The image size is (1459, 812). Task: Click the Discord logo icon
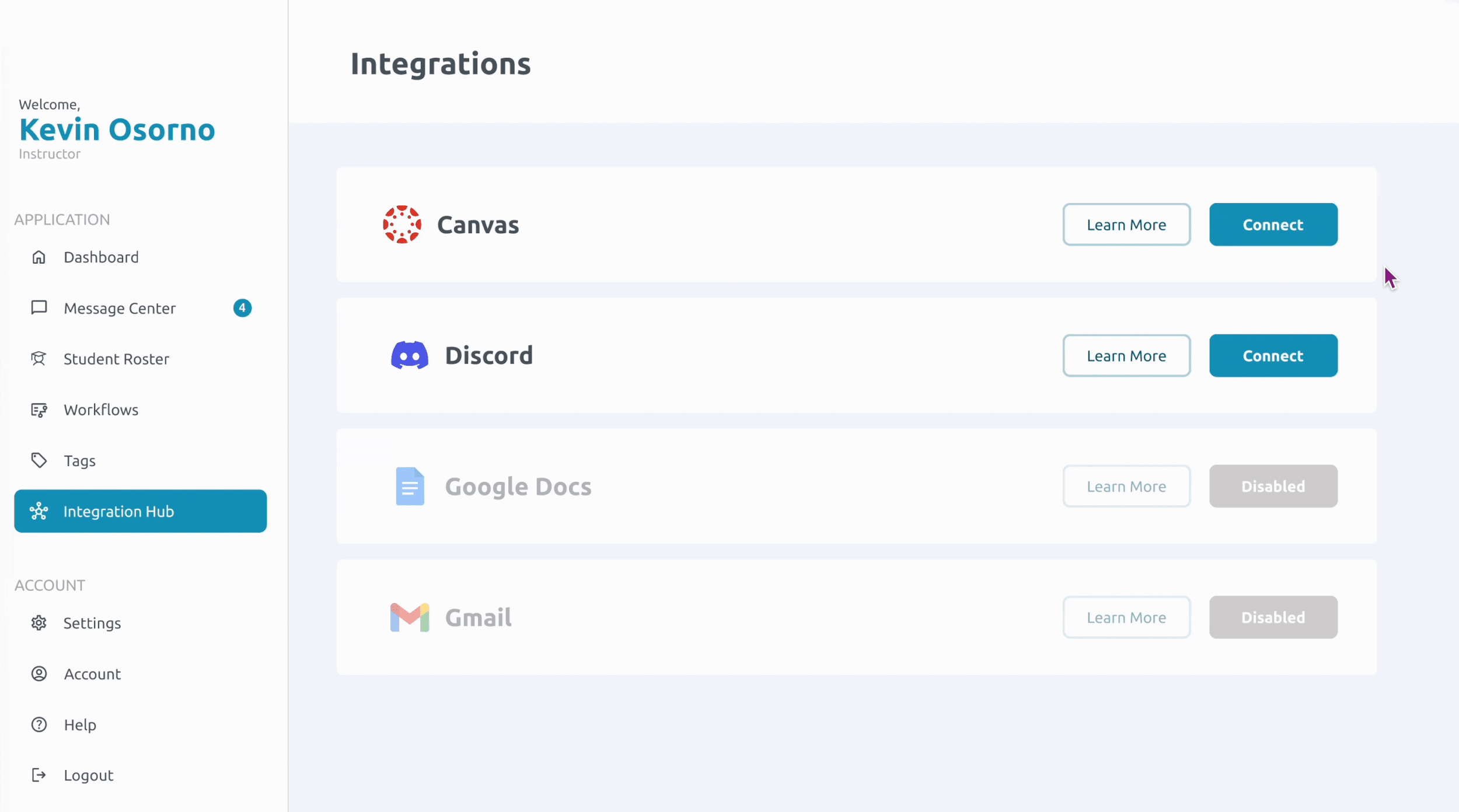(x=409, y=355)
